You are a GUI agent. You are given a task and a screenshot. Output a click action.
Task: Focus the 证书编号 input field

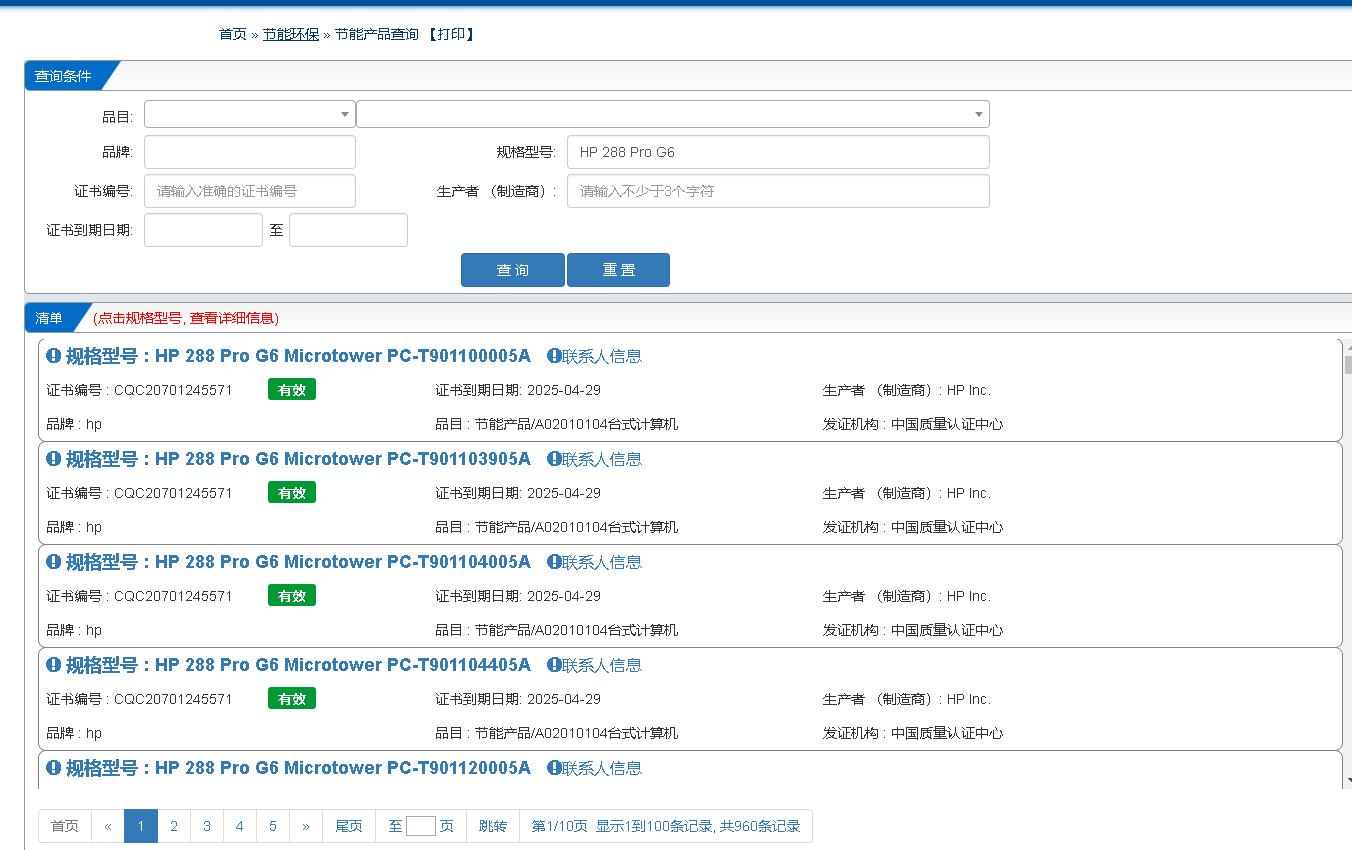(250, 191)
